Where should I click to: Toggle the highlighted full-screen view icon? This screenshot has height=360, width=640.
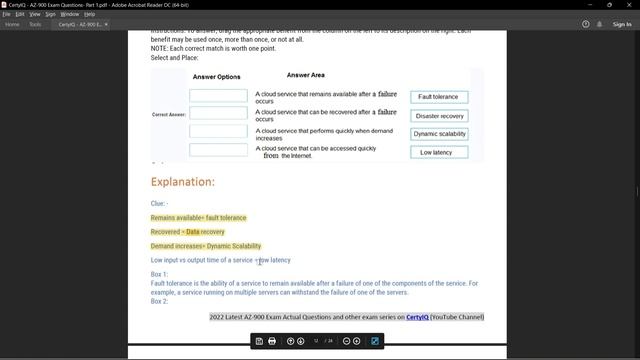click(x=375, y=341)
